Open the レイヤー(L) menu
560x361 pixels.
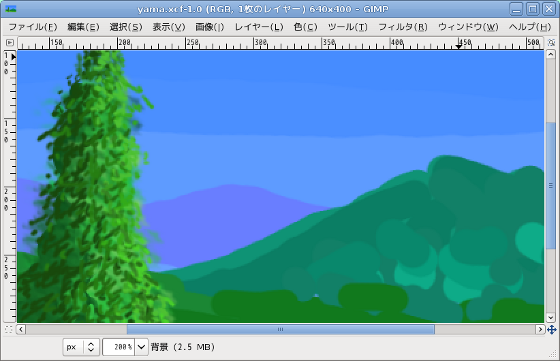pos(259,27)
